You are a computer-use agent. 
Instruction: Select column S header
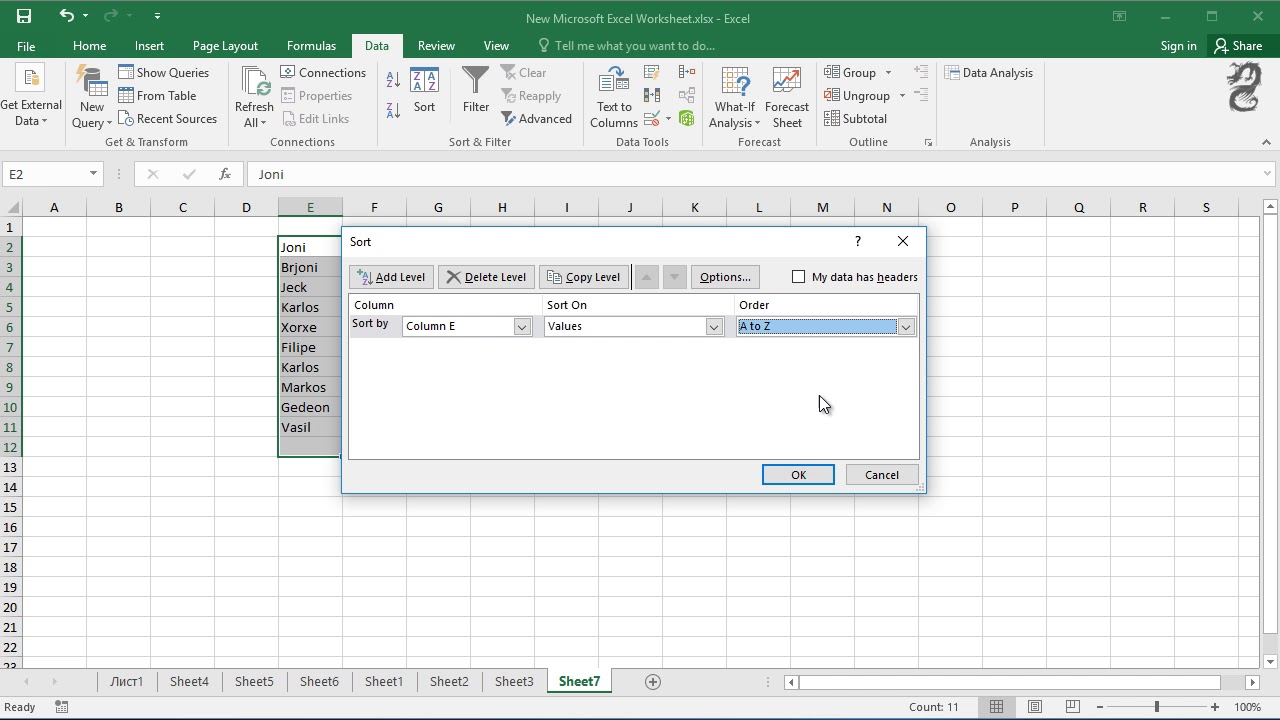coord(1206,207)
